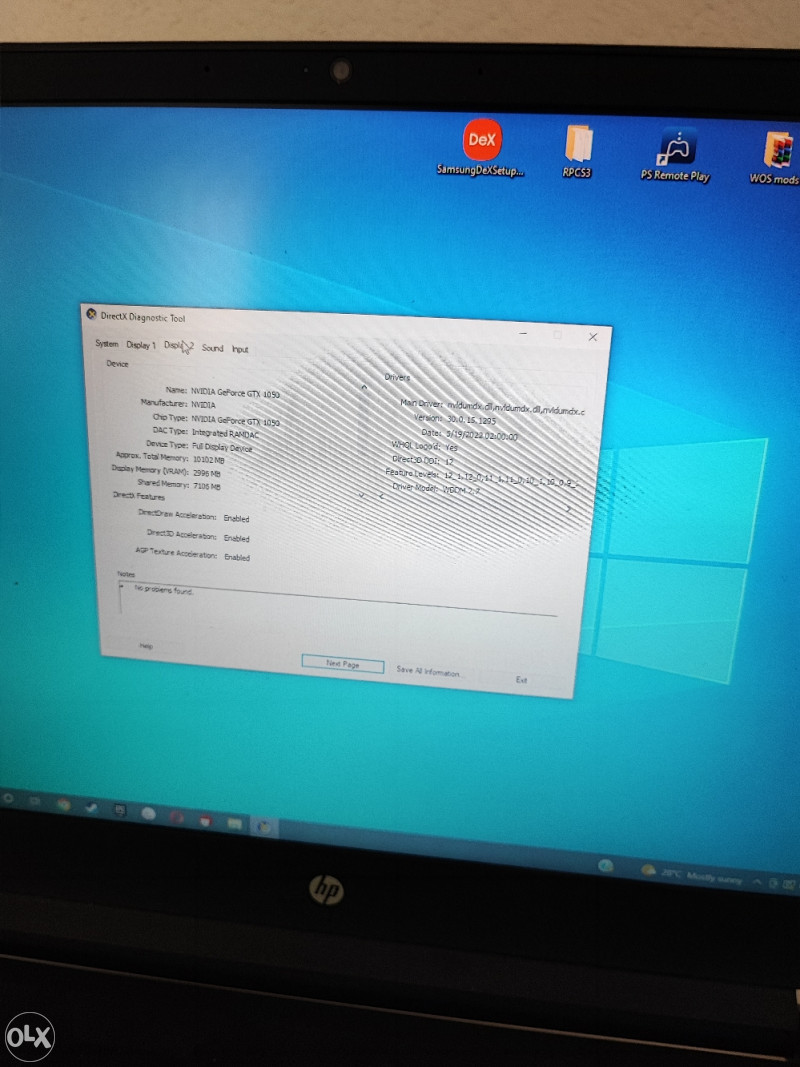Launch PS Remote Play shortcut
Viewport: 800px width, 1067px height.
coord(676,154)
